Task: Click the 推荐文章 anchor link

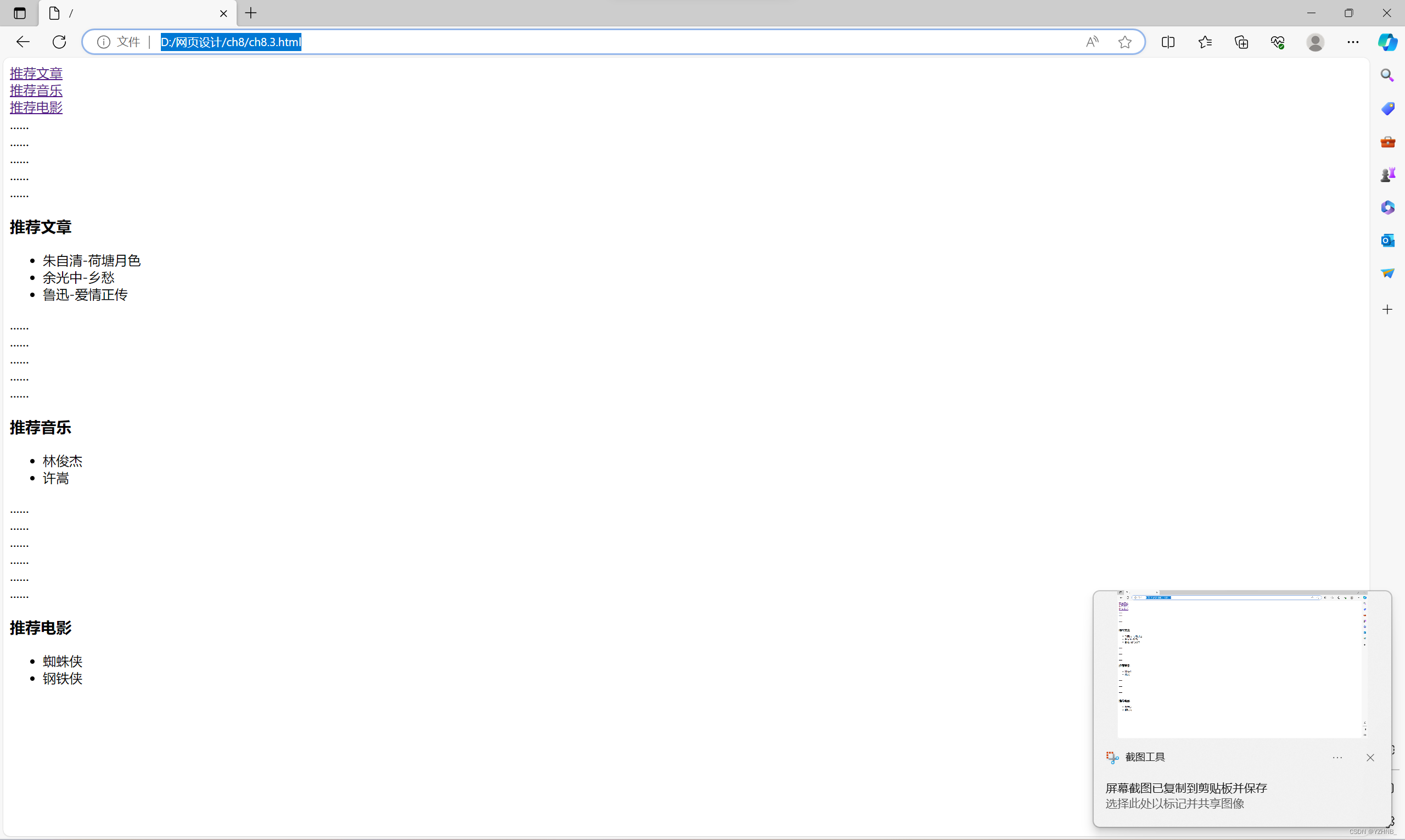Action: [36, 74]
